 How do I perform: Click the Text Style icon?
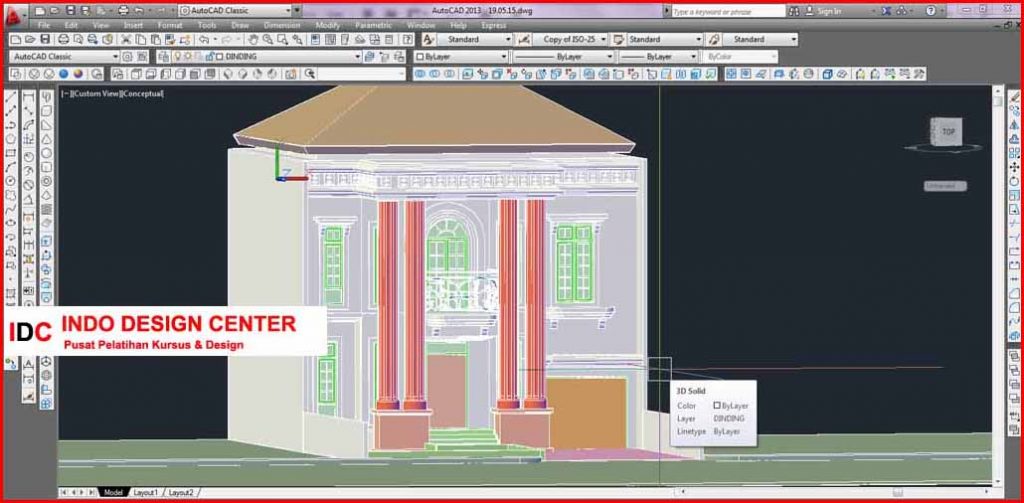(428, 39)
